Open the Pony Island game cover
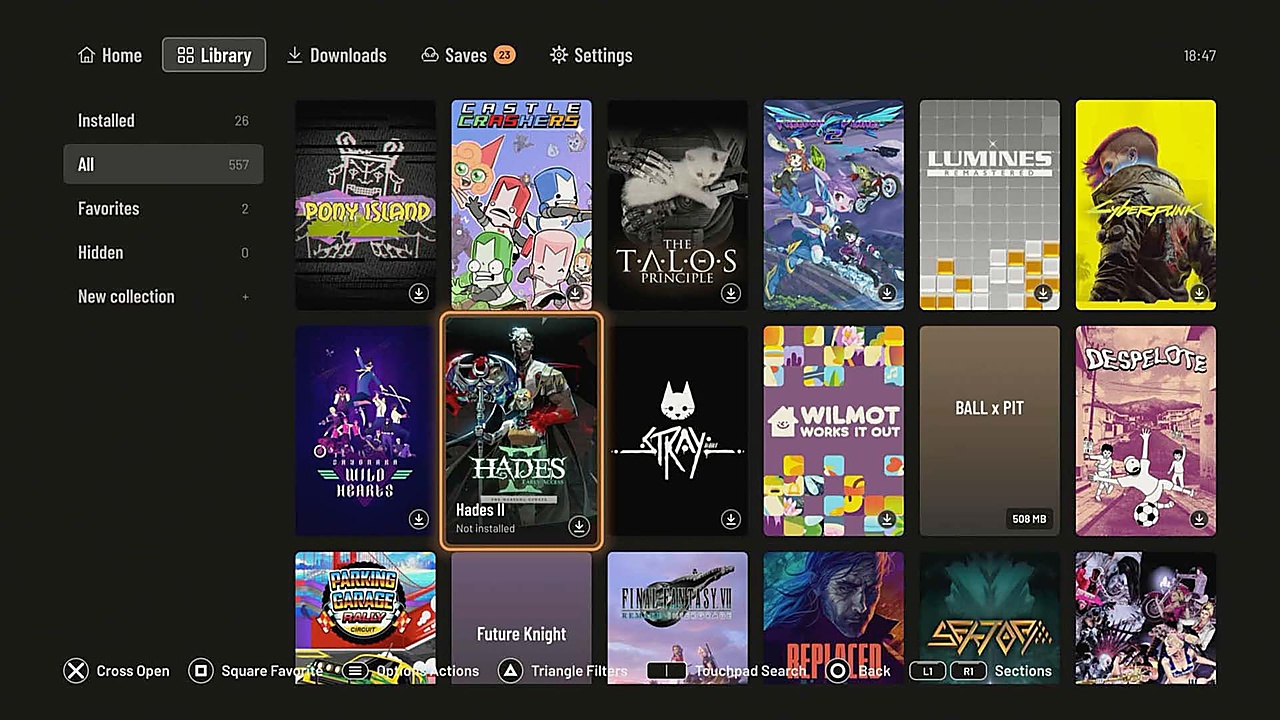The width and height of the screenshot is (1280, 720). (365, 205)
